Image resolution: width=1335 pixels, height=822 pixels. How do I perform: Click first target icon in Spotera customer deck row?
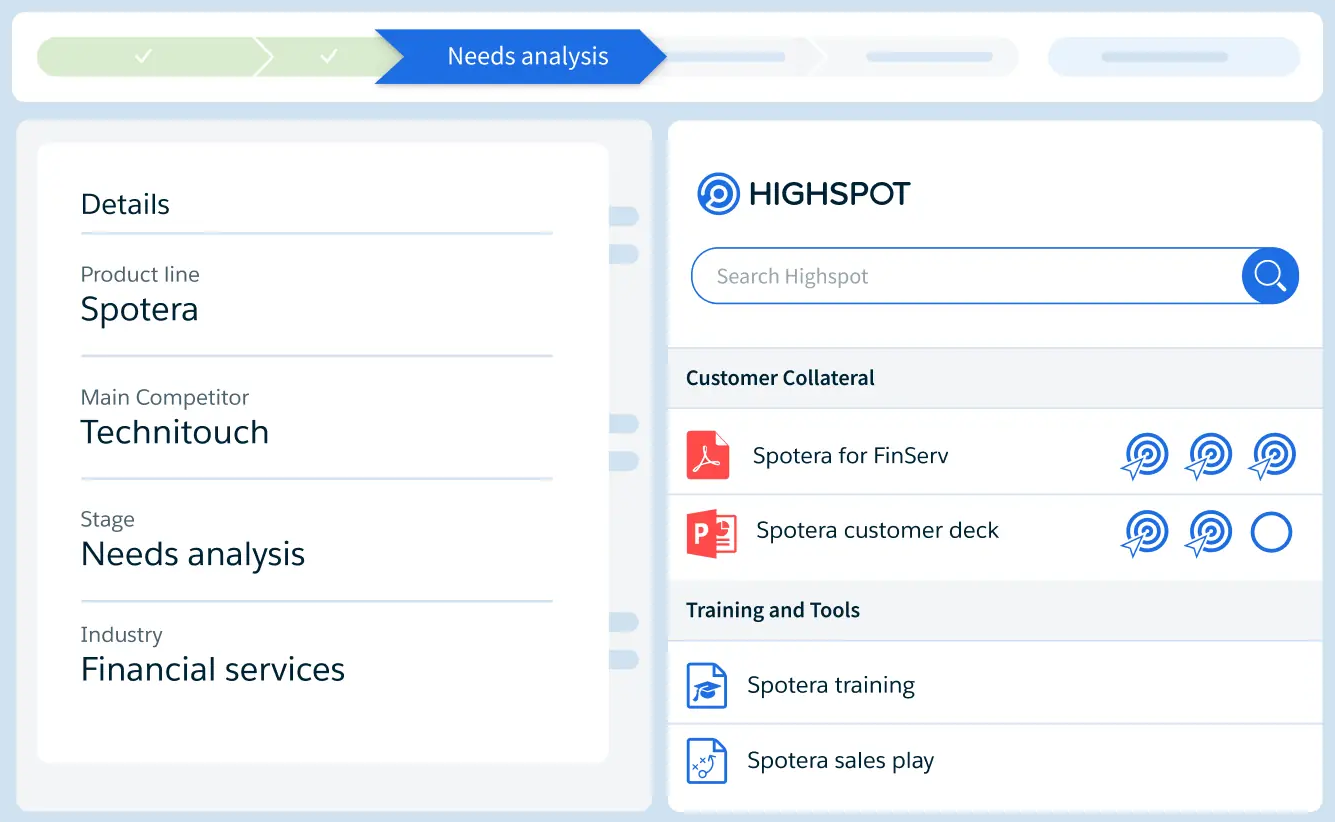tap(1144, 533)
